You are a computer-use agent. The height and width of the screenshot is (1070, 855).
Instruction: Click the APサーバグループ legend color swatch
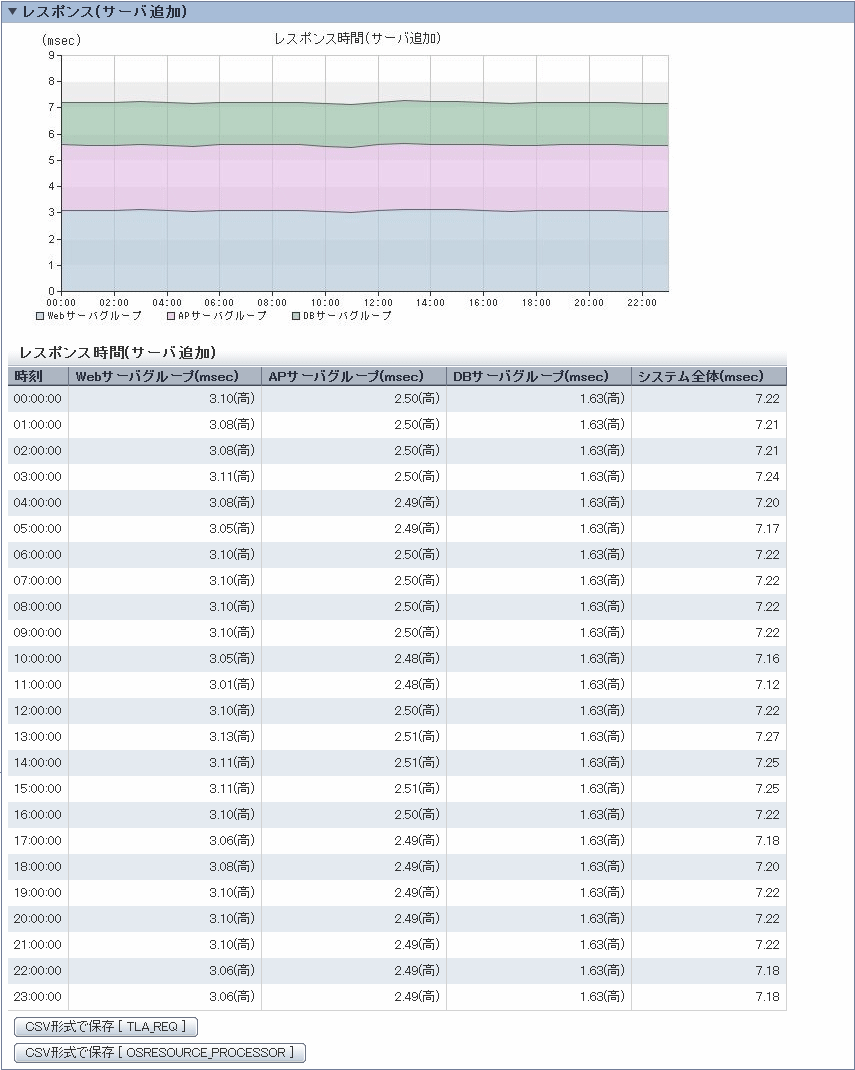171,316
